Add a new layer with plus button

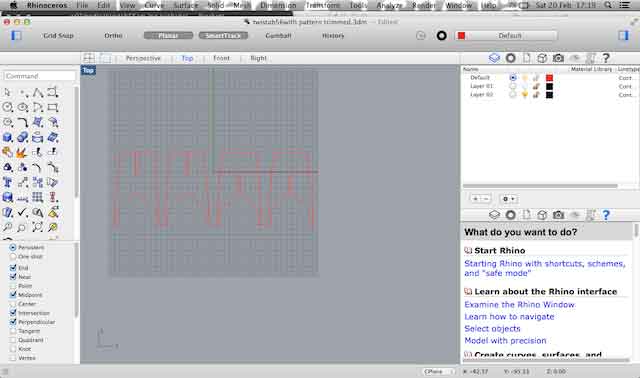pyautogui.click(x=476, y=199)
